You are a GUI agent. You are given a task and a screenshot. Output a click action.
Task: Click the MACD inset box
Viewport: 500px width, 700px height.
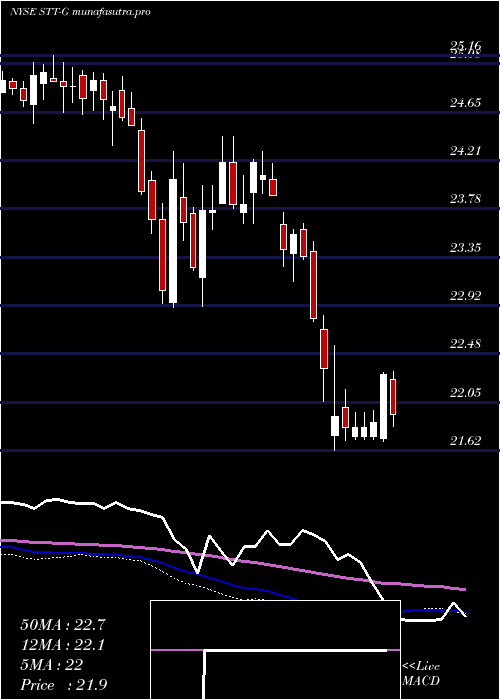[275, 650]
